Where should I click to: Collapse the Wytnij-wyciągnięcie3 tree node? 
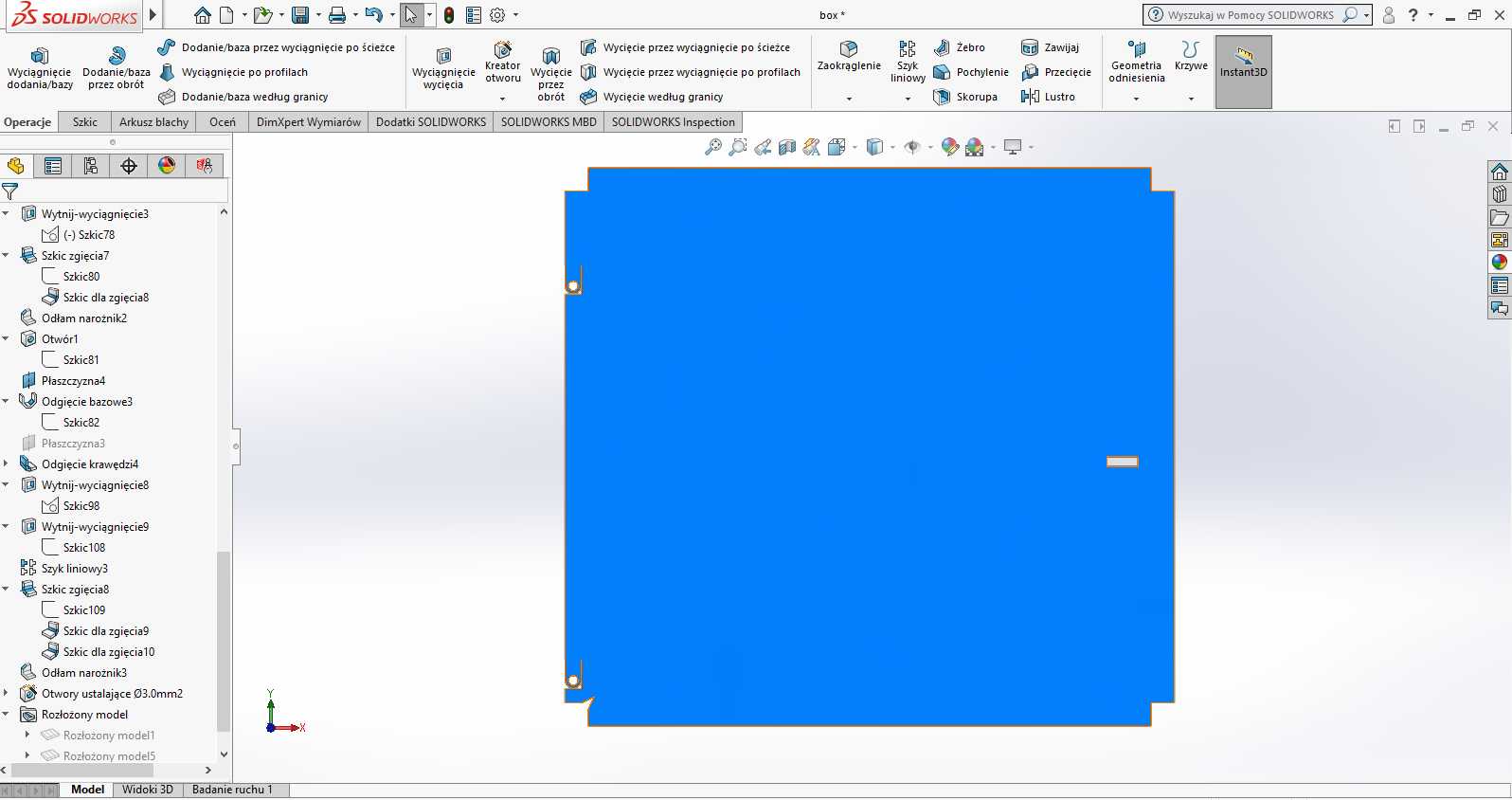pyautogui.click(x=7, y=214)
